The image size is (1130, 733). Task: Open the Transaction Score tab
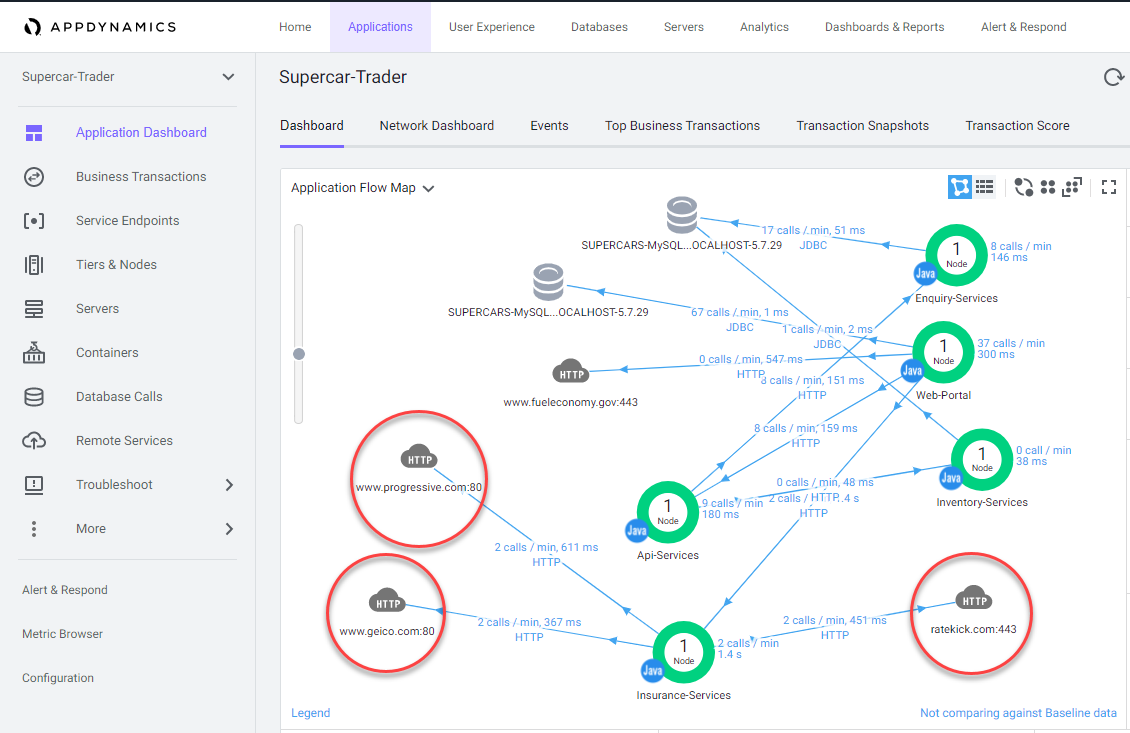1018,125
